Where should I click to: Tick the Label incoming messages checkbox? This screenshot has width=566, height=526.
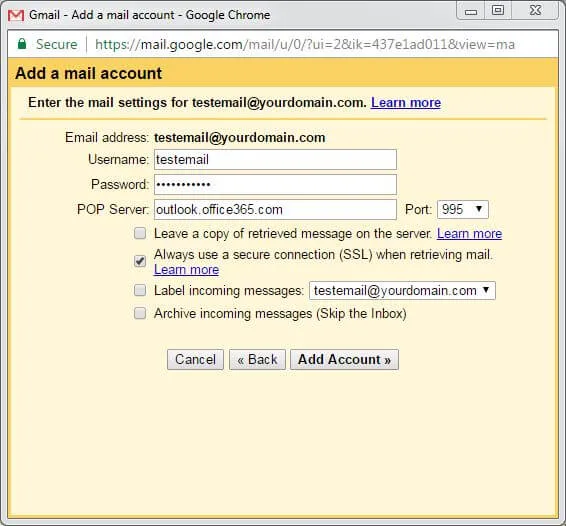(140, 290)
